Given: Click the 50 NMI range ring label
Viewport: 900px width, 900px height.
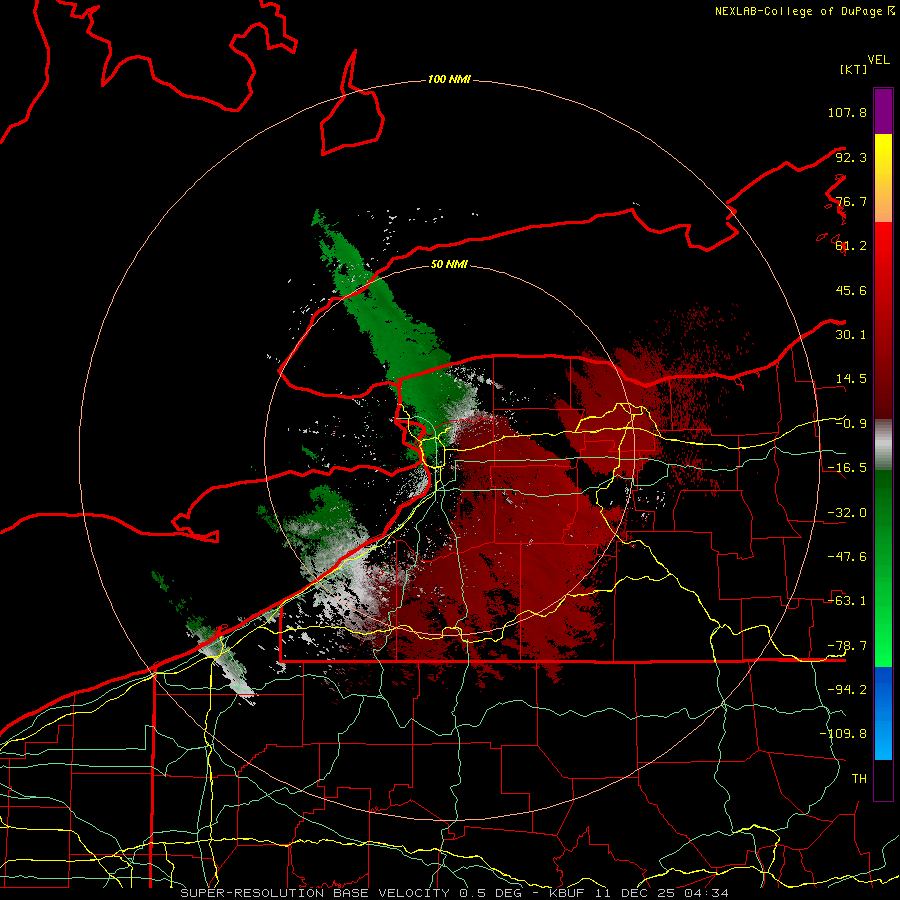Looking at the screenshot, I should click(449, 264).
